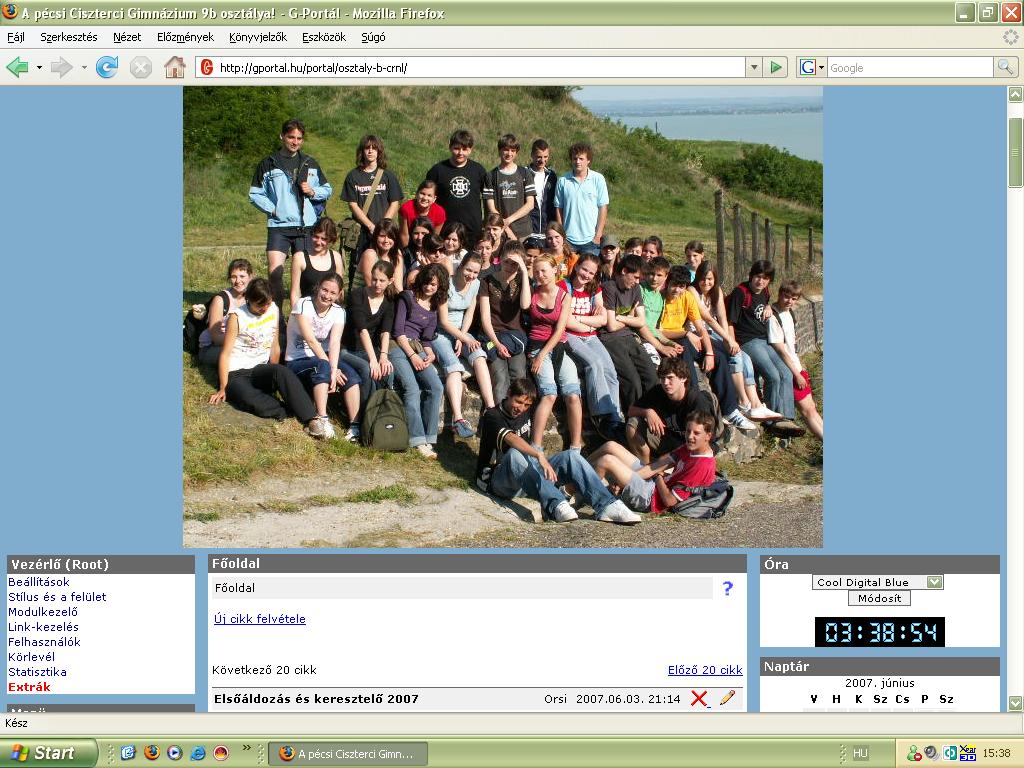Click the vertical scrollbar thumb
The width and height of the screenshot is (1024, 768).
(1015, 152)
